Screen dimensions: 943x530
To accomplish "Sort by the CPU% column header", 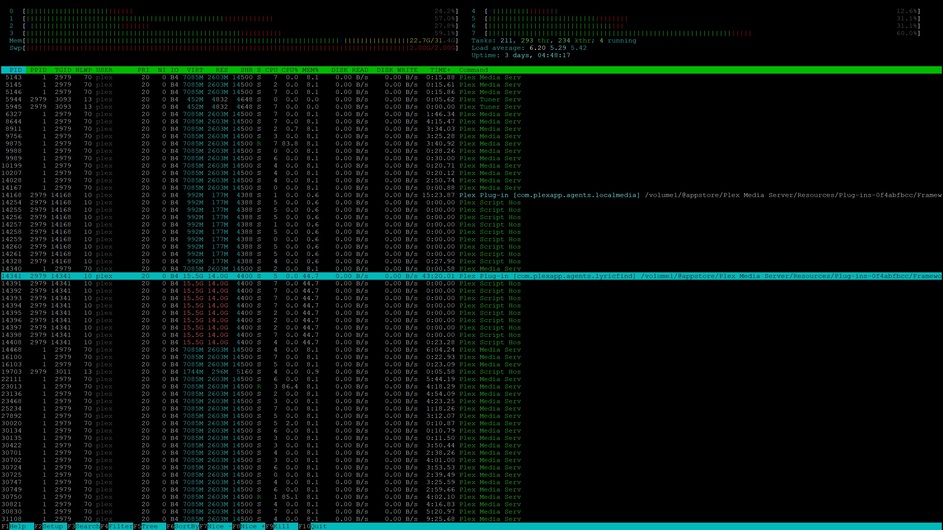I will pyautogui.click(x=290, y=70).
